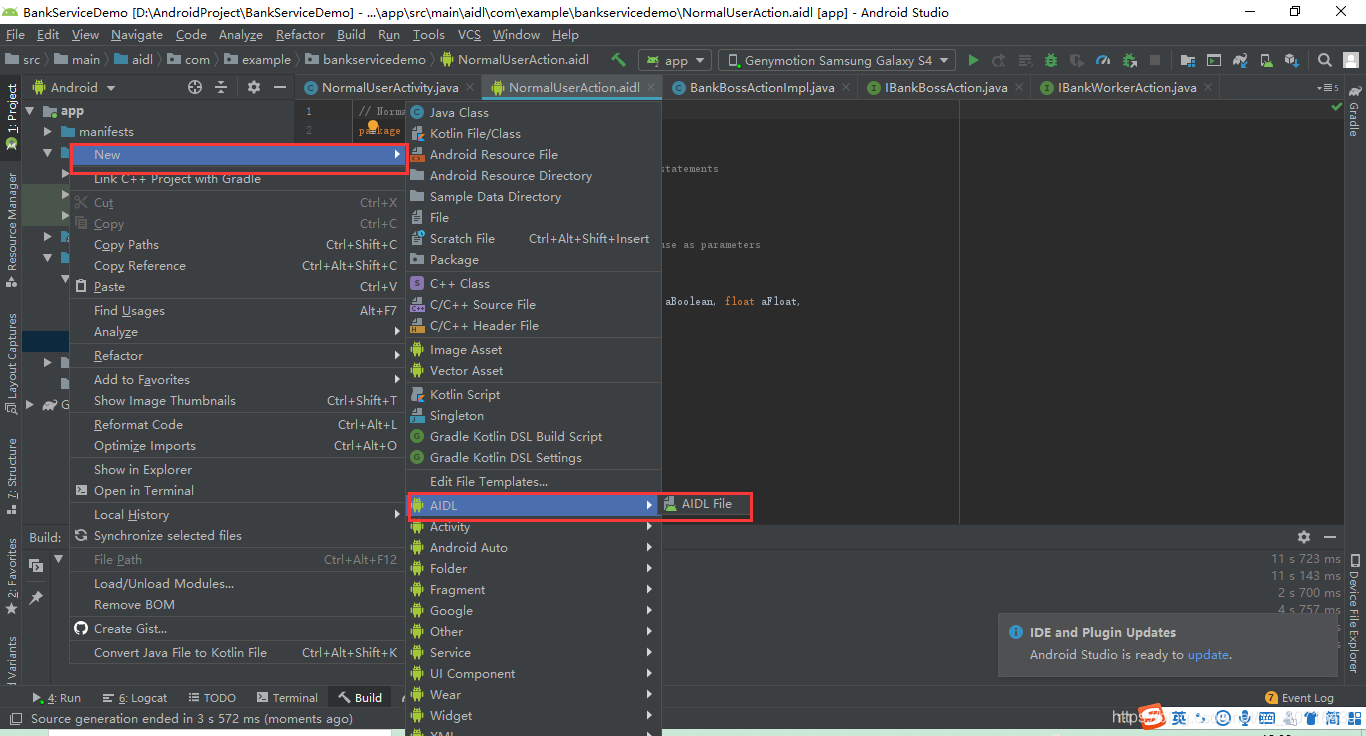Open Build panel settings gear
1366x736 pixels.
tap(1303, 537)
